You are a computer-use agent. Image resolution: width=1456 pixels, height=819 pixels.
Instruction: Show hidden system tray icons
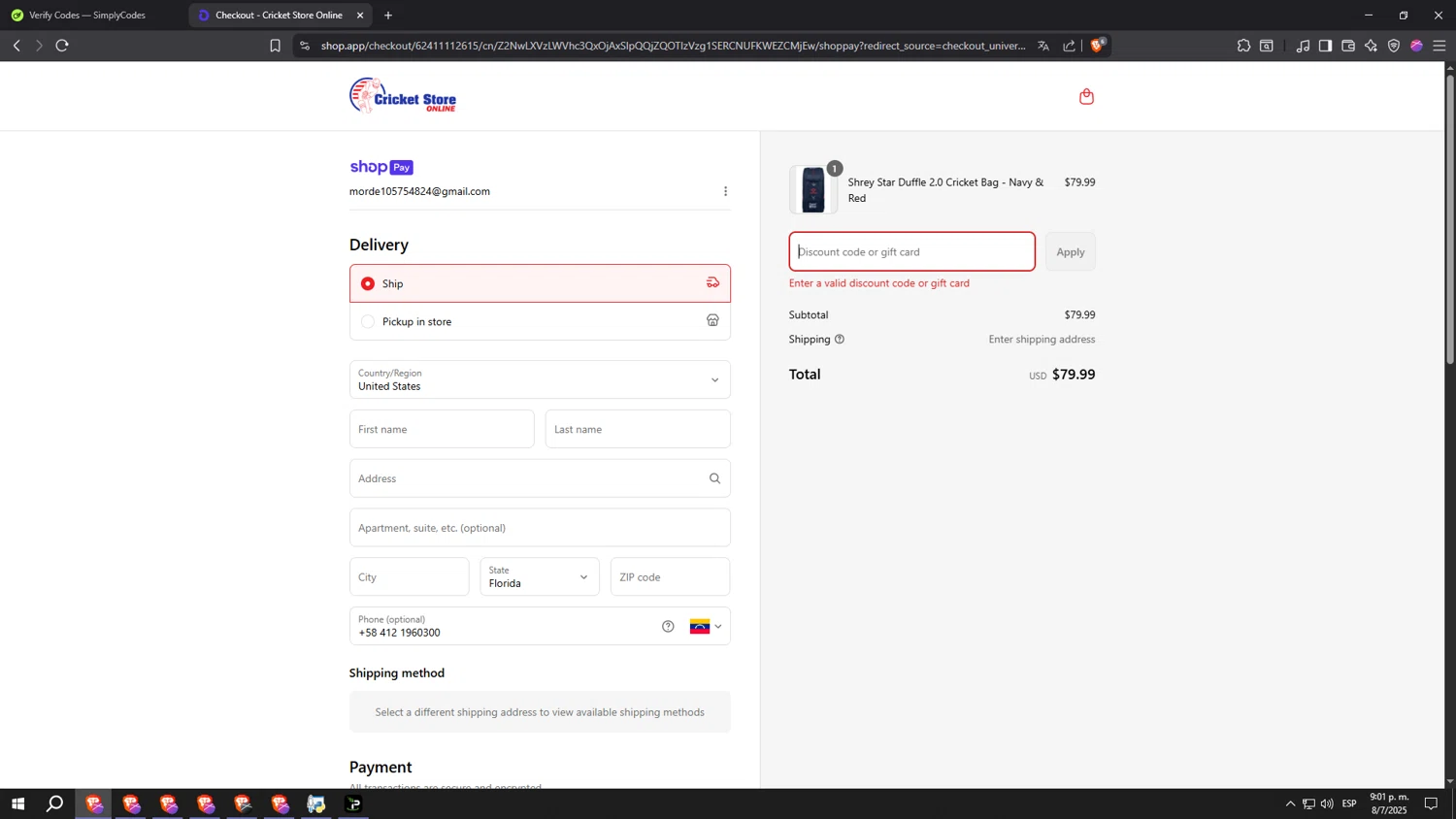tap(1290, 803)
